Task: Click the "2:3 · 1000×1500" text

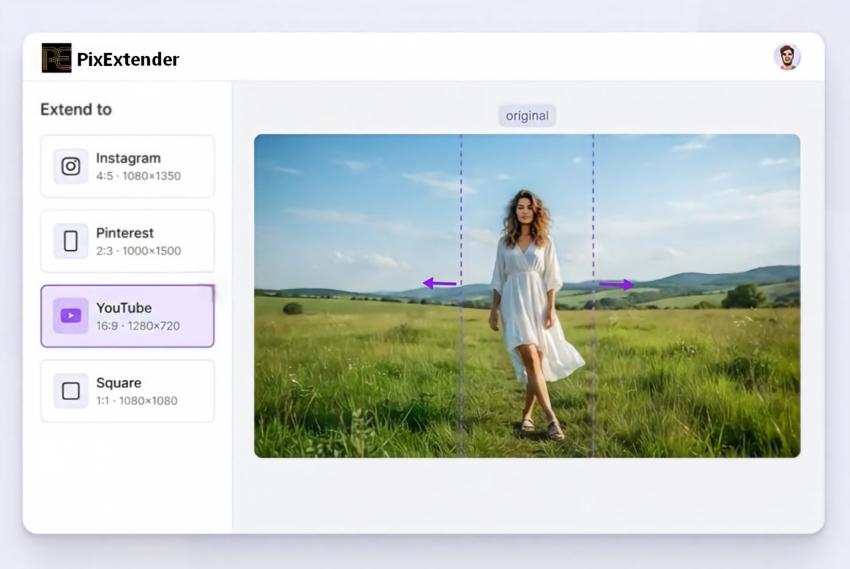Action: 138,251
